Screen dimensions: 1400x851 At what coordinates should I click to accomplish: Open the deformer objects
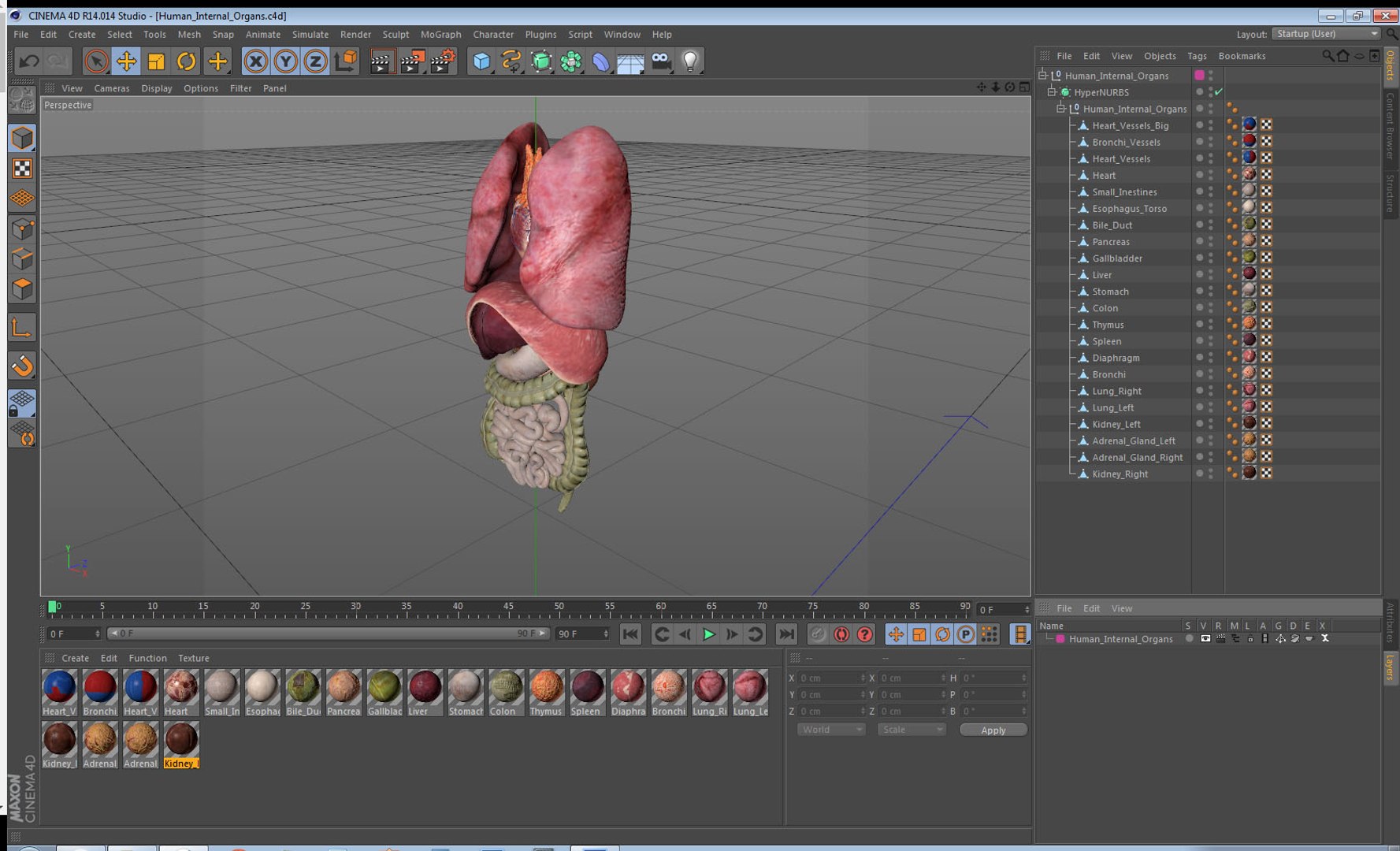[600, 61]
